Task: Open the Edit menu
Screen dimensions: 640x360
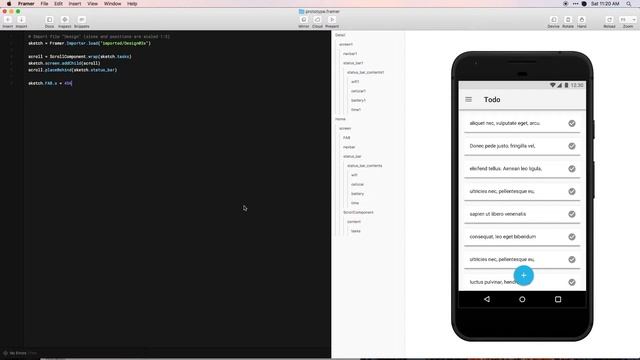Action: coord(58,4)
